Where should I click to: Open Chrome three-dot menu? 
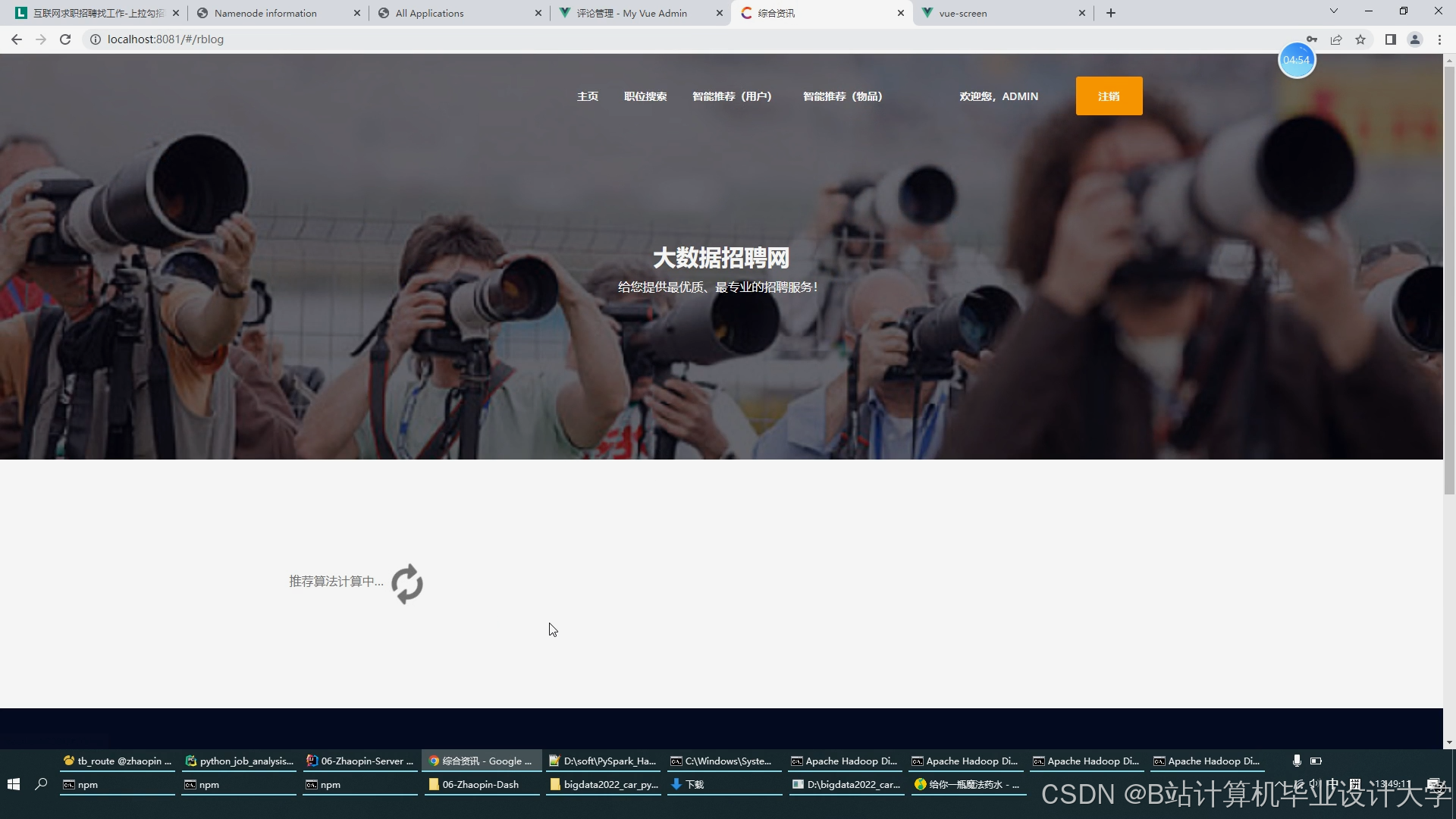point(1439,39)
